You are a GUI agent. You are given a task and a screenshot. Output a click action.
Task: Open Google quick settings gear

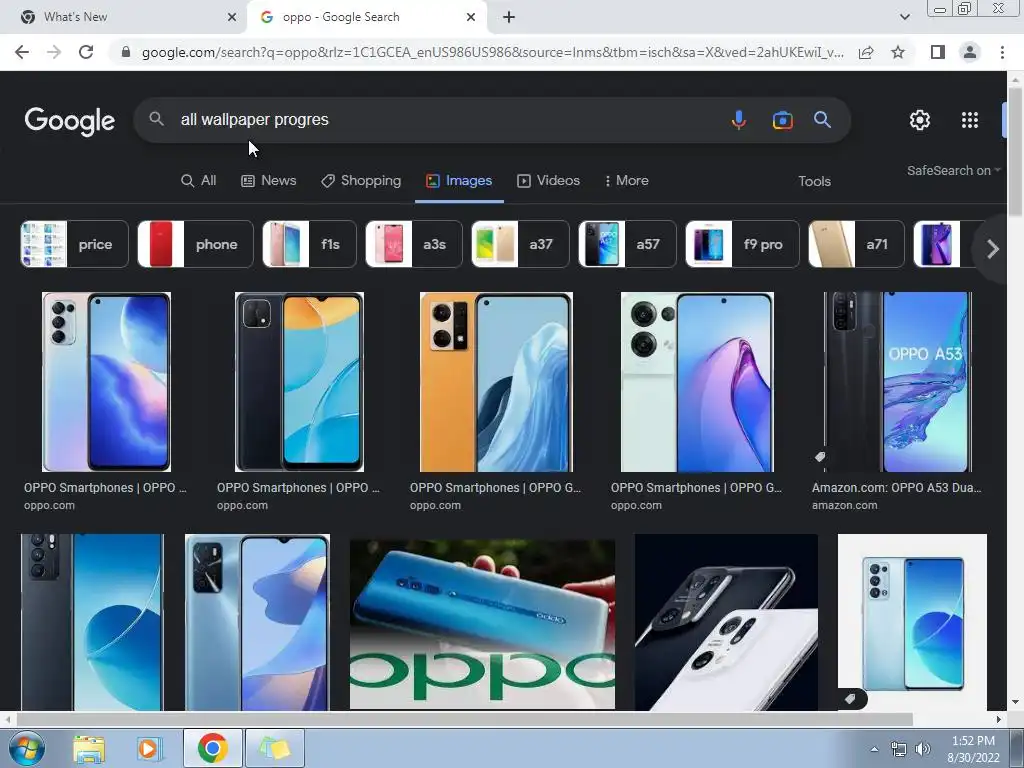point(920,120)
